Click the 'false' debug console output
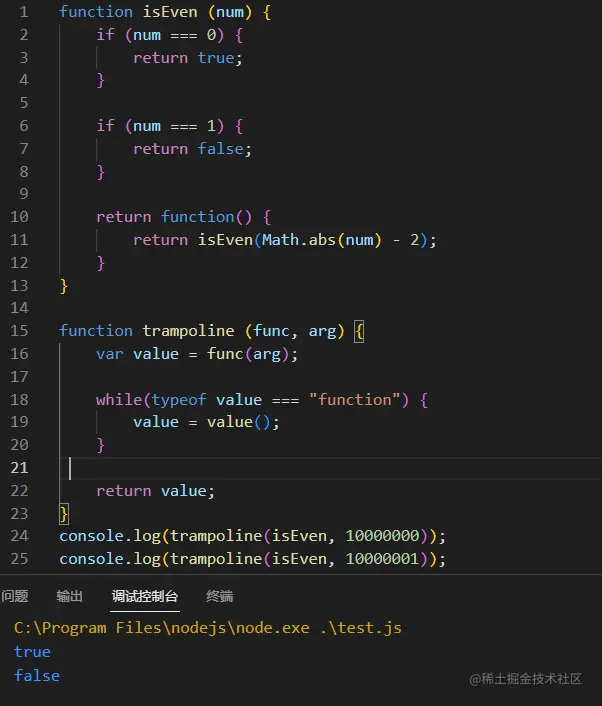This screenshot has width=602, height=706. [36, 675]
